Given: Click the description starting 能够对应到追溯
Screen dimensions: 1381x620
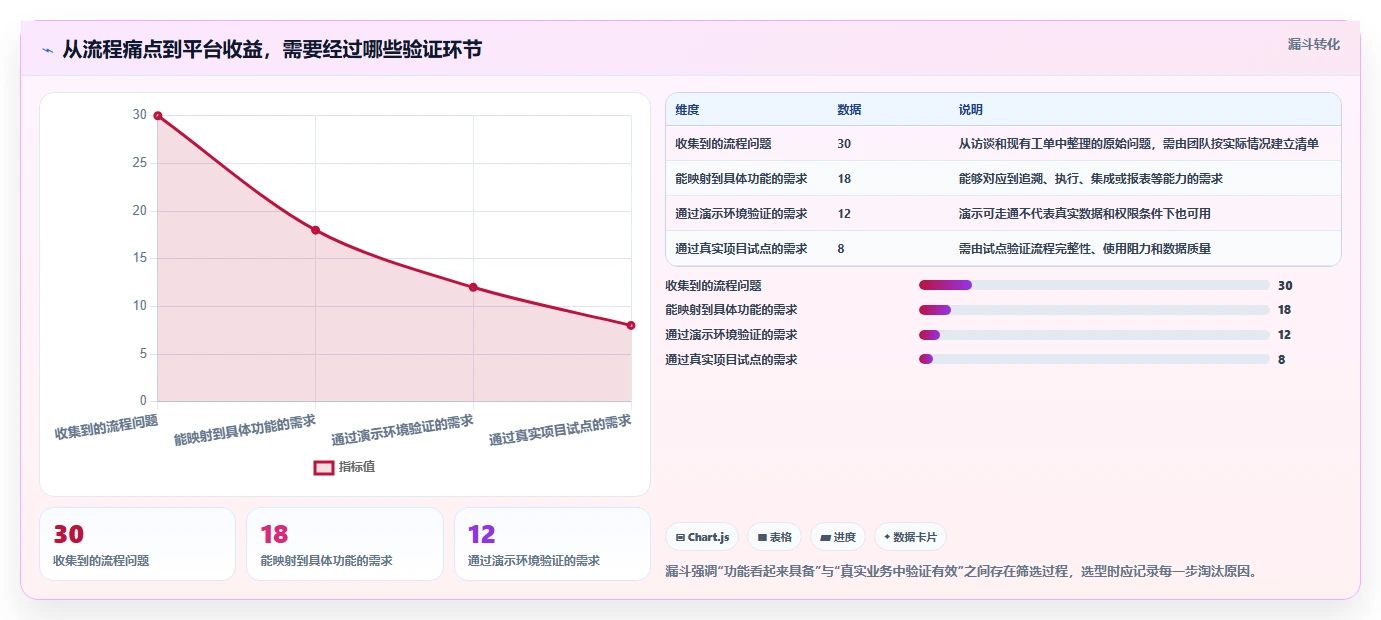Looking at the screenshot, I should pyautogui.click(x=1091, y=179).
